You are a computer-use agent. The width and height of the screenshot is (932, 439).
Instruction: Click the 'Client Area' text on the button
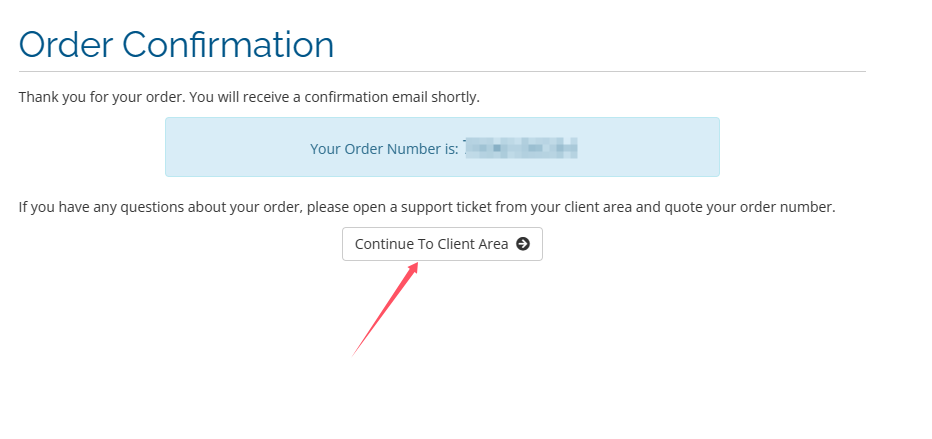pyautogui.click(x=473, y=244)
